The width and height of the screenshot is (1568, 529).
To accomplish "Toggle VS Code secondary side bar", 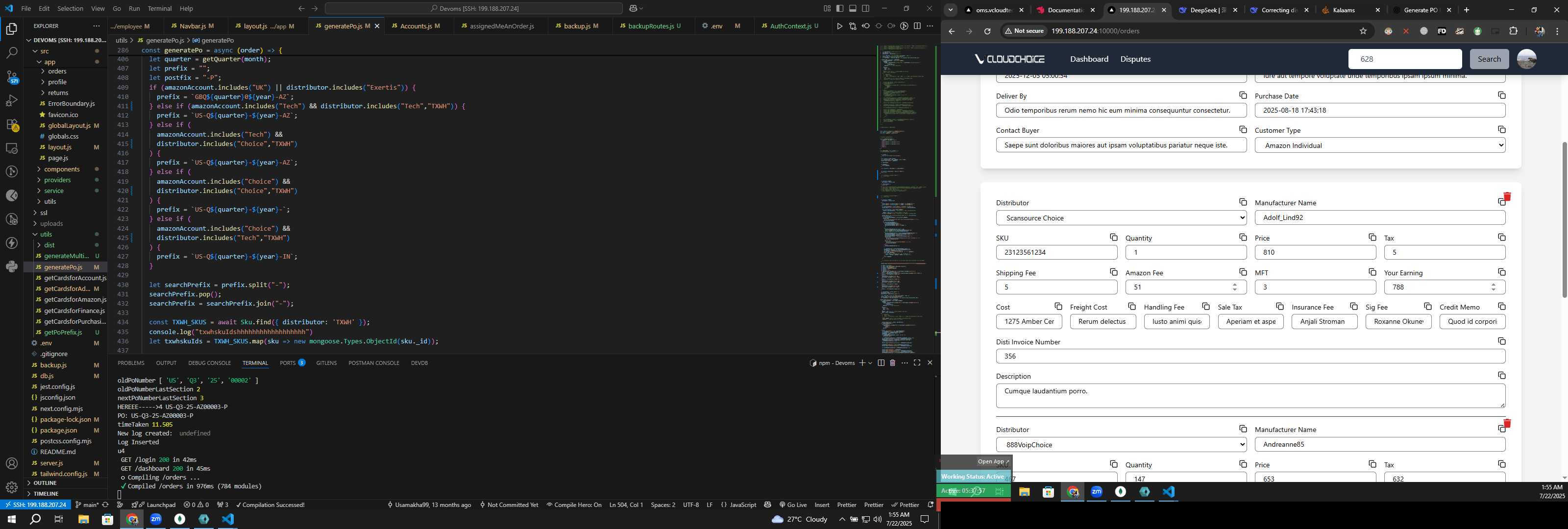I will click(865, 8).
